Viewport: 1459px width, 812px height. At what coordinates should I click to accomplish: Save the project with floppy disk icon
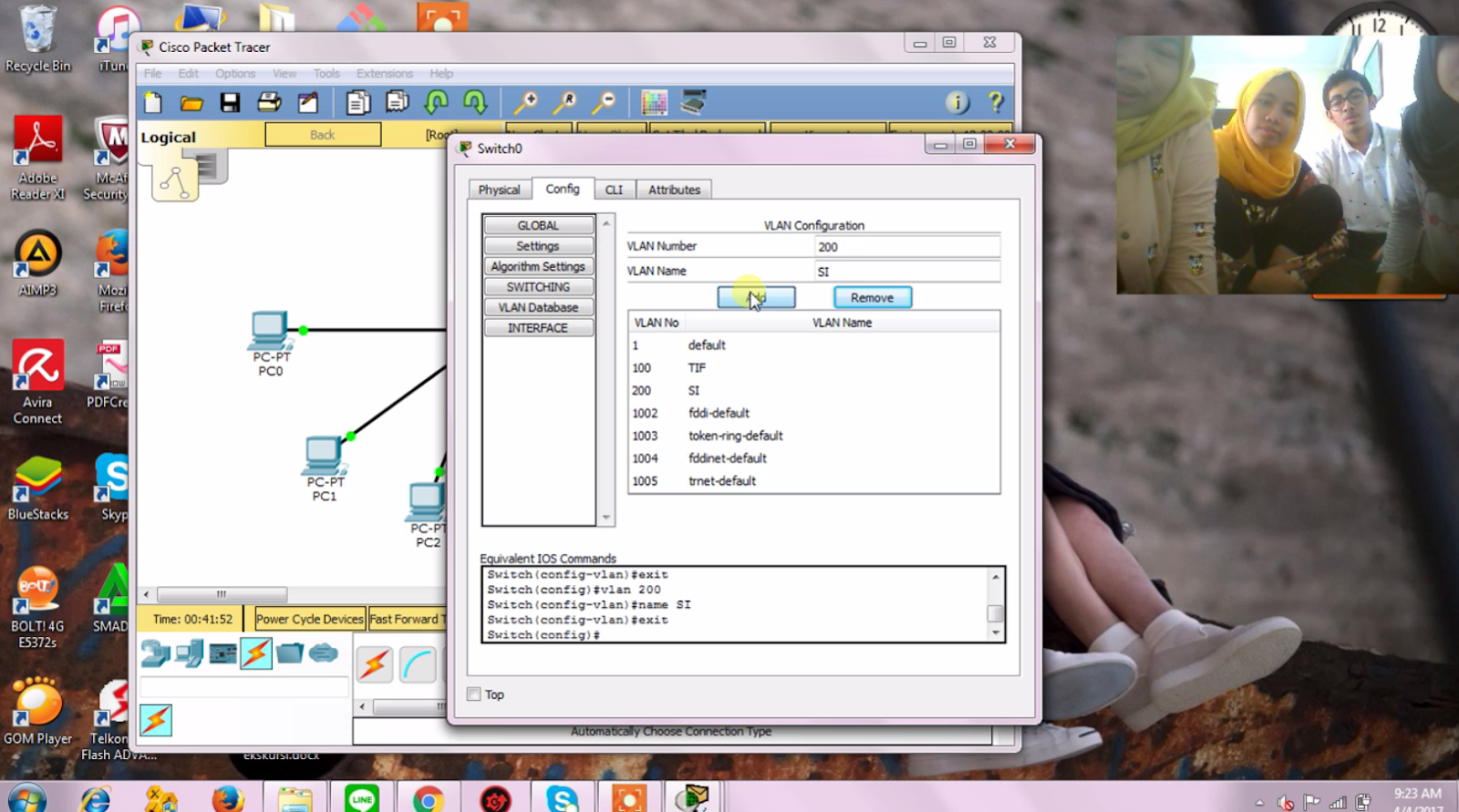coord(230,103)
